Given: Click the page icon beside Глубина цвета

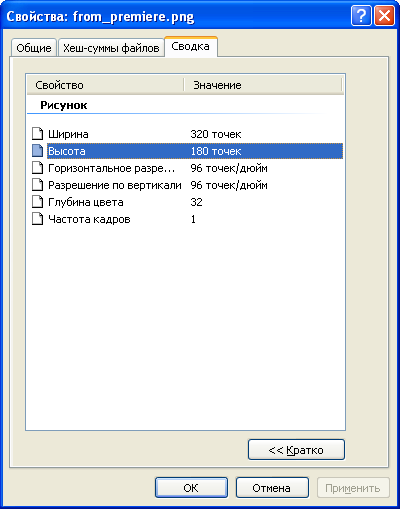Looking at the screenshot, I should coord(37,202).
